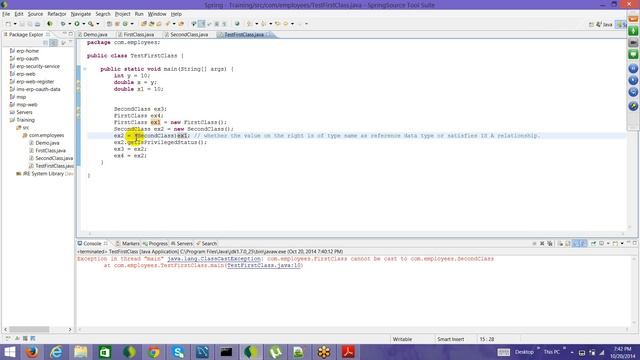
Task: Open Skype from the taskbar
Action: pyautogui.click(x=178, y=352)
